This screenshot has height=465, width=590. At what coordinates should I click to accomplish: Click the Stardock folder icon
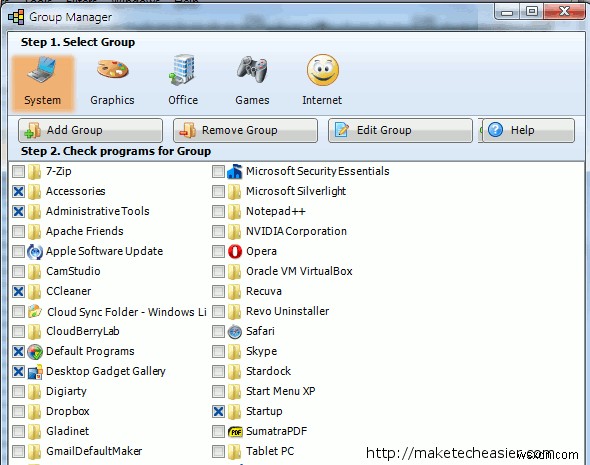234,372
